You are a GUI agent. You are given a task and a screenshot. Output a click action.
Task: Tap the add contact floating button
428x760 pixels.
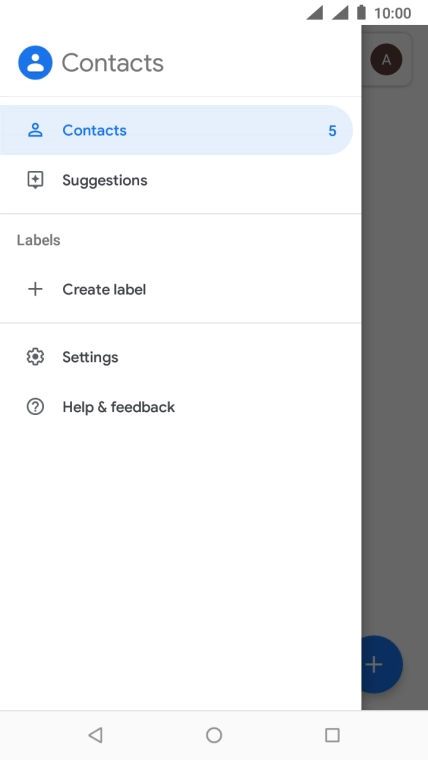(x=382, y=664)
